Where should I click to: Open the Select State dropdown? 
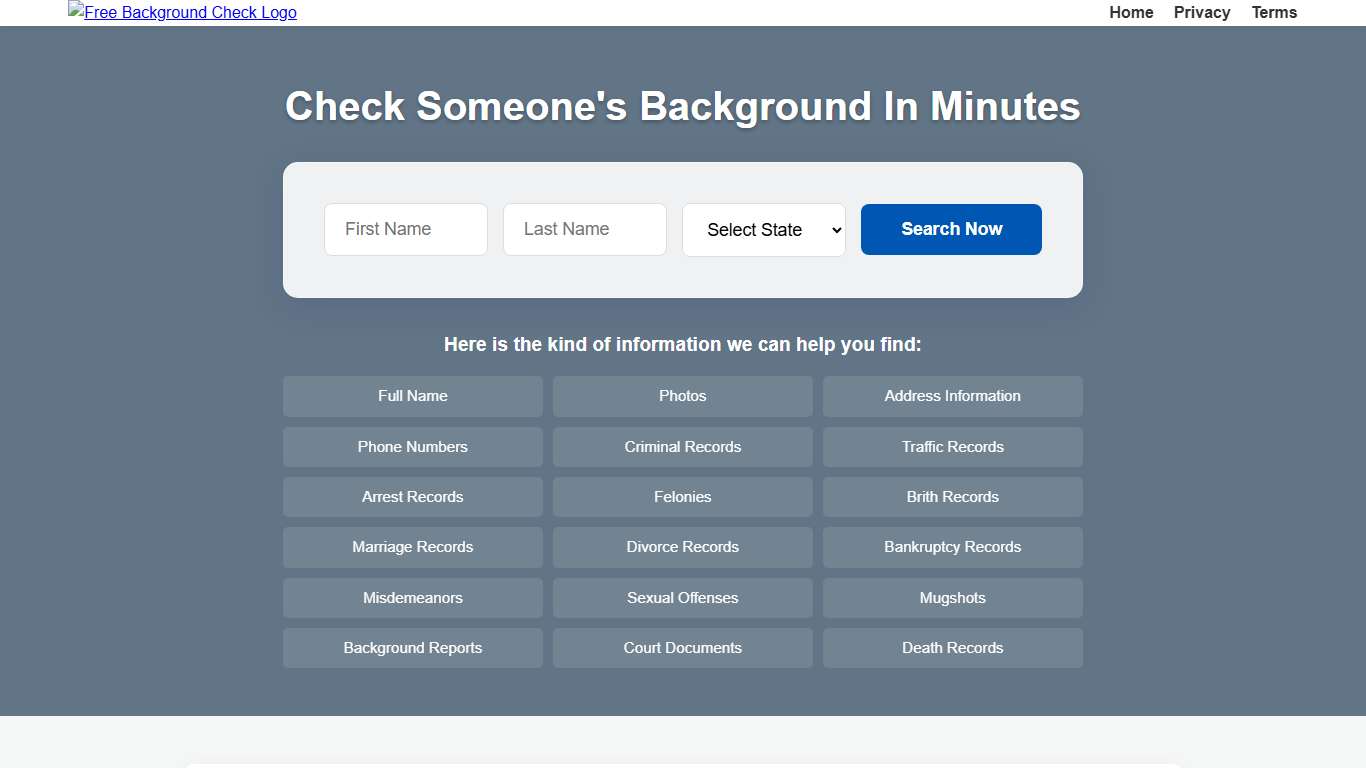click(763, 229)
